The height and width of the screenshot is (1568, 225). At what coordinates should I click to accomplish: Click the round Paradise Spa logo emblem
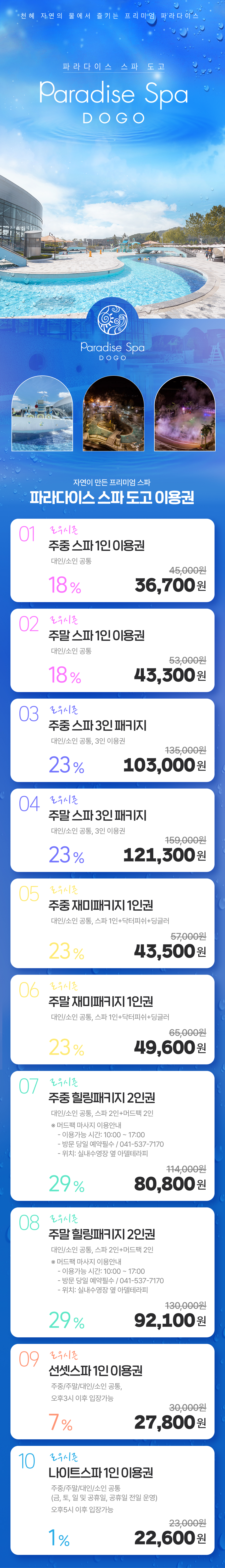(x=112, y=320)
